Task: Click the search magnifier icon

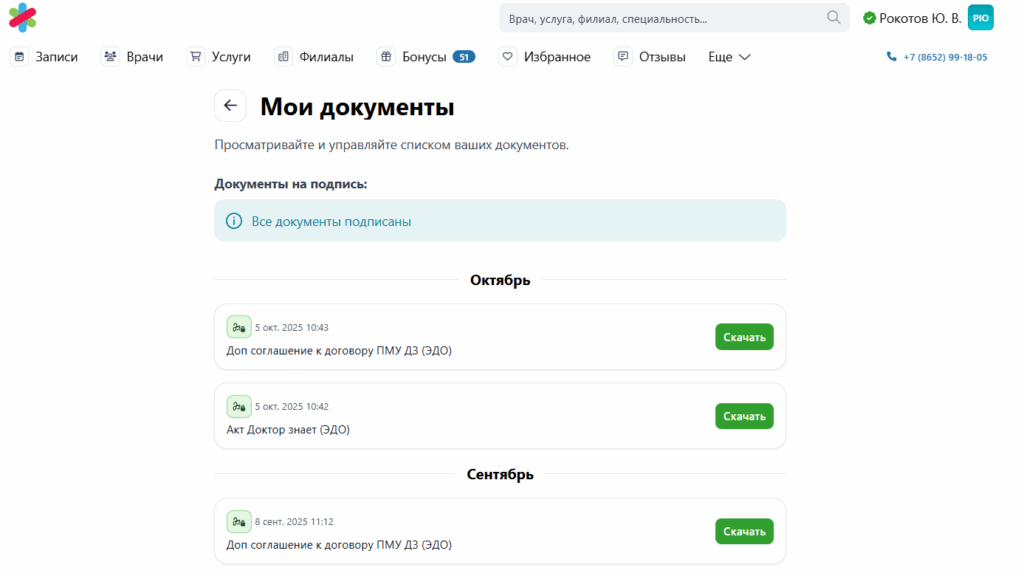Action: [x=833, y=18]
